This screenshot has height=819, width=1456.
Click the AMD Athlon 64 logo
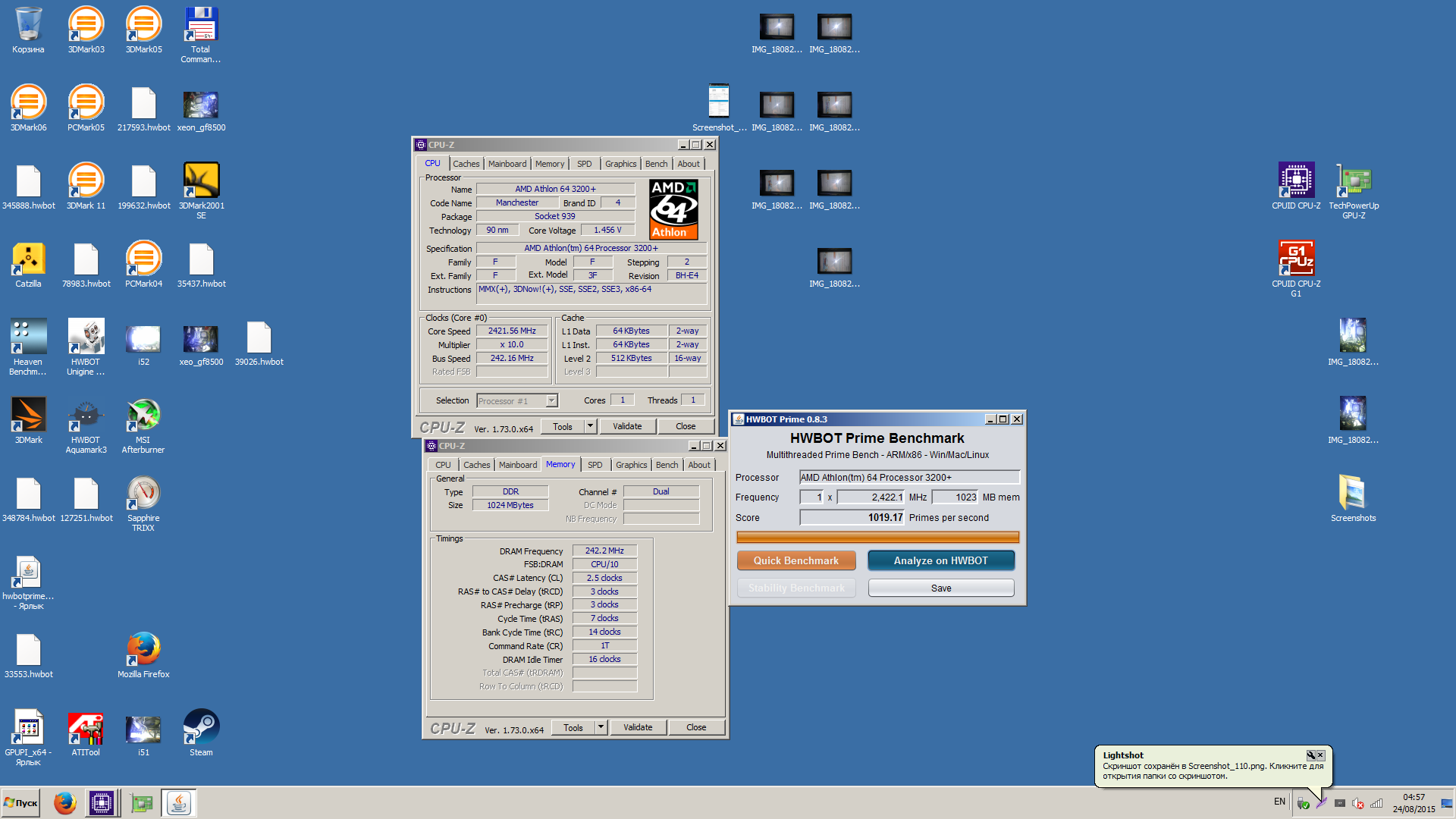pyautogui.click(x=673, y=209)
